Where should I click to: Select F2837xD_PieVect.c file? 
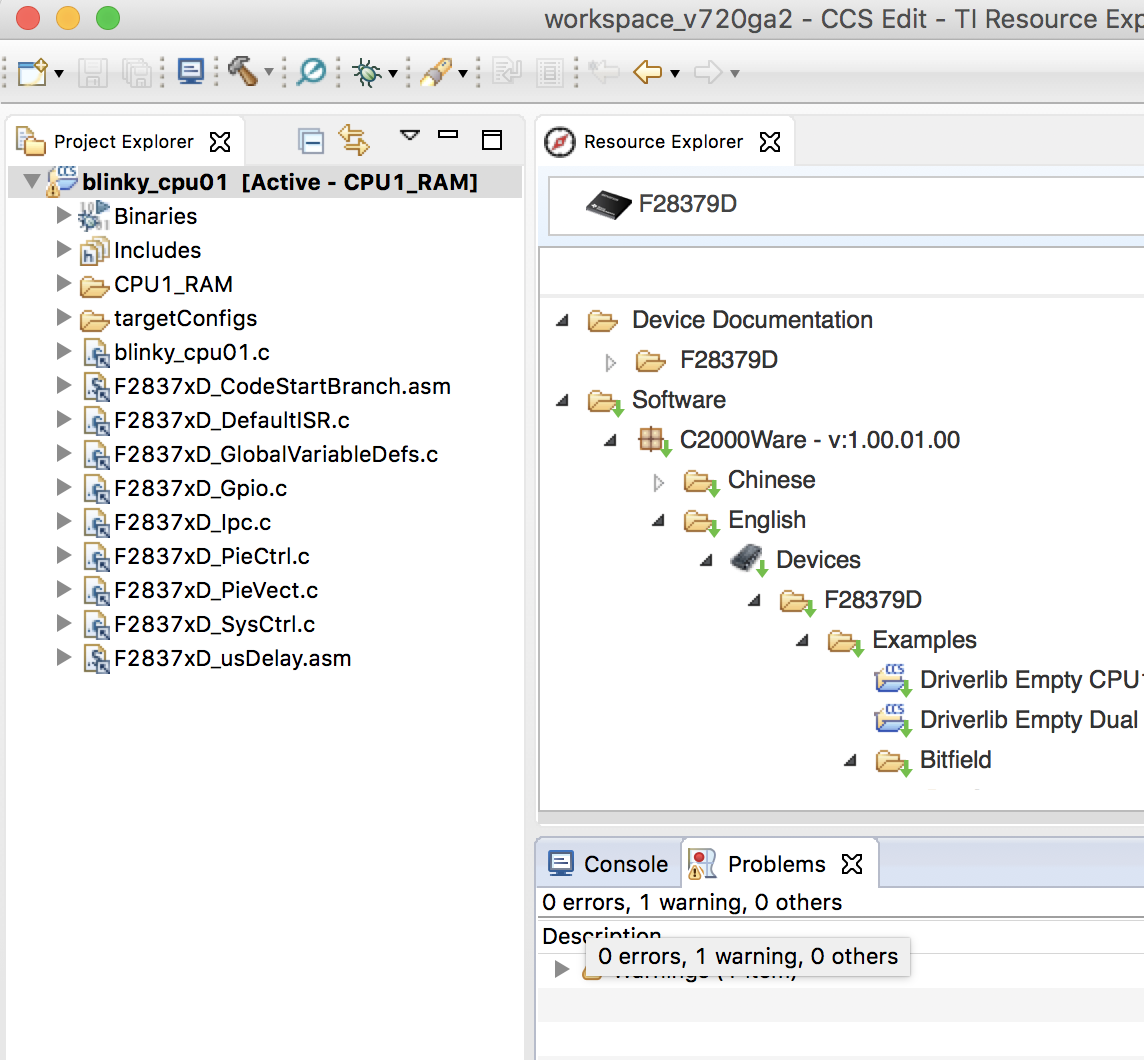point(216,590)
